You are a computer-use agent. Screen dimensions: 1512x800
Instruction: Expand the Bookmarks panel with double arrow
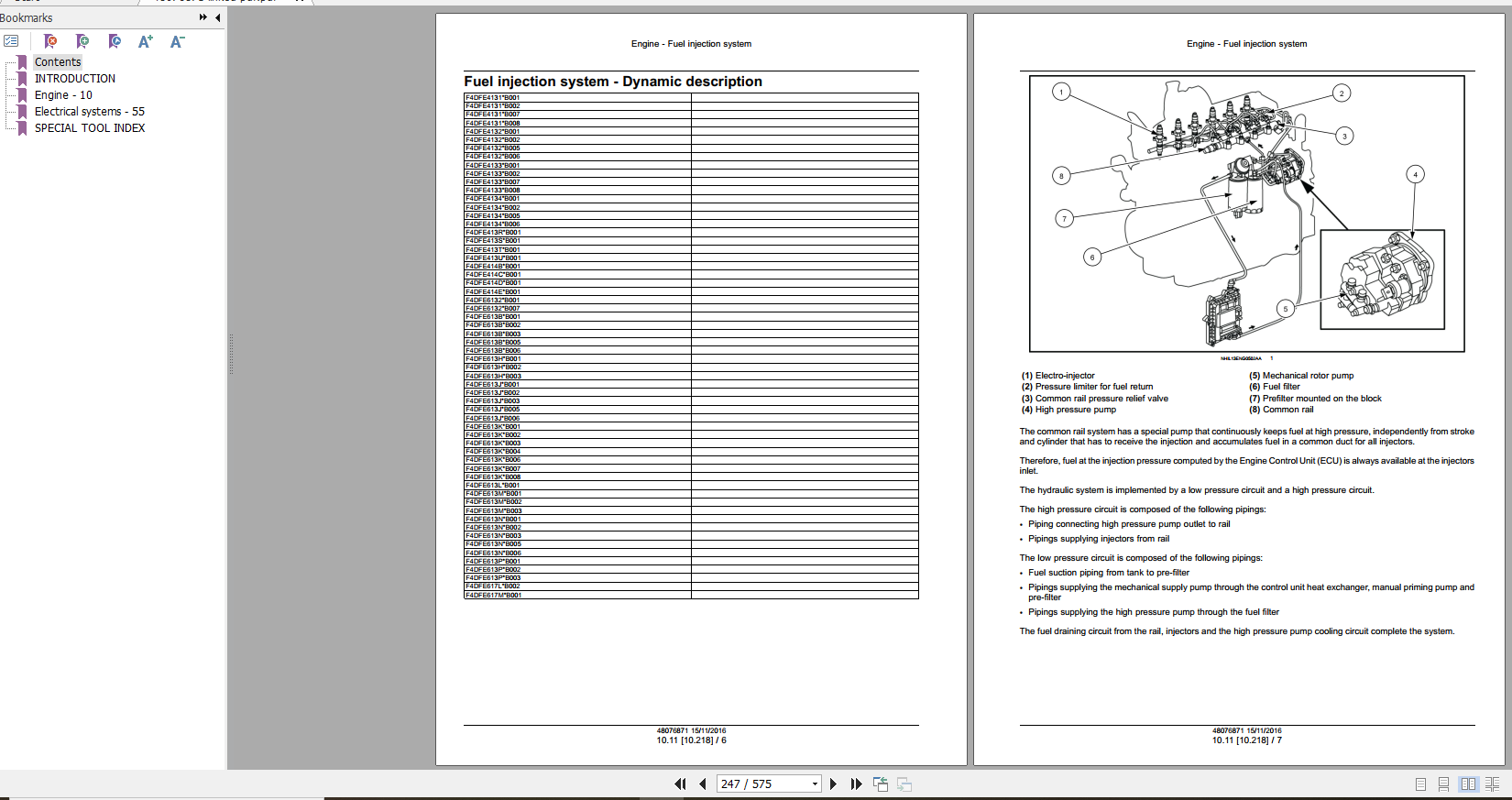(x=203, y=17)
